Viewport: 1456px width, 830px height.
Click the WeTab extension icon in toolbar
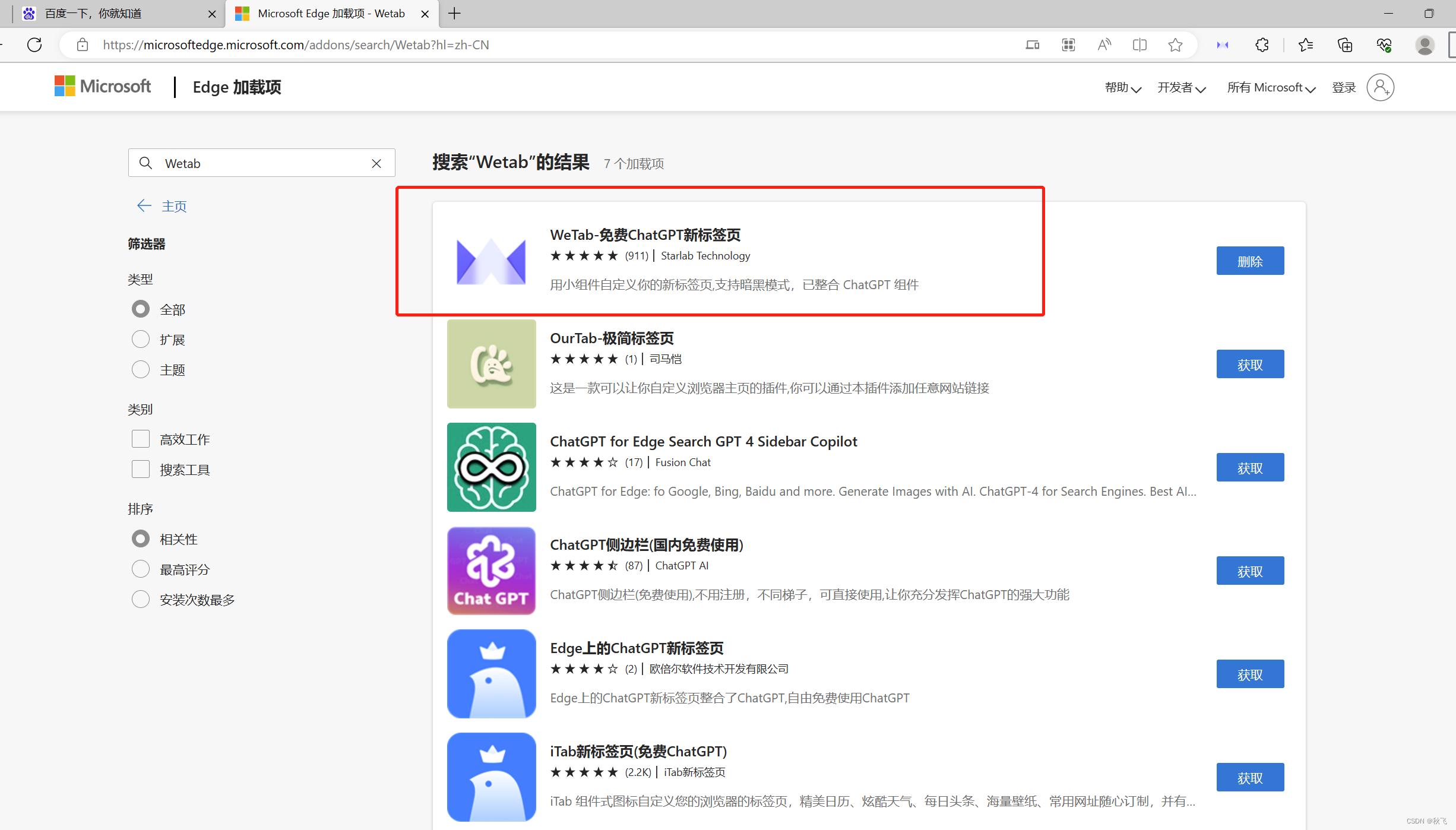click(1223, 45)
